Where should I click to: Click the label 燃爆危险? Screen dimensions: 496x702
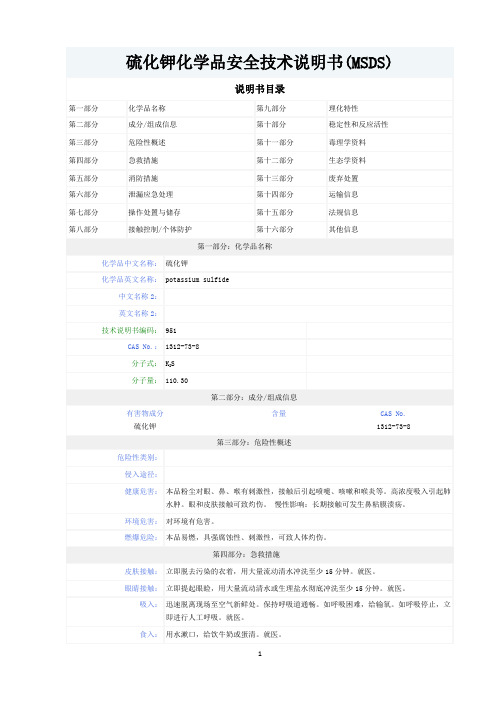click(x=141, y=537)
